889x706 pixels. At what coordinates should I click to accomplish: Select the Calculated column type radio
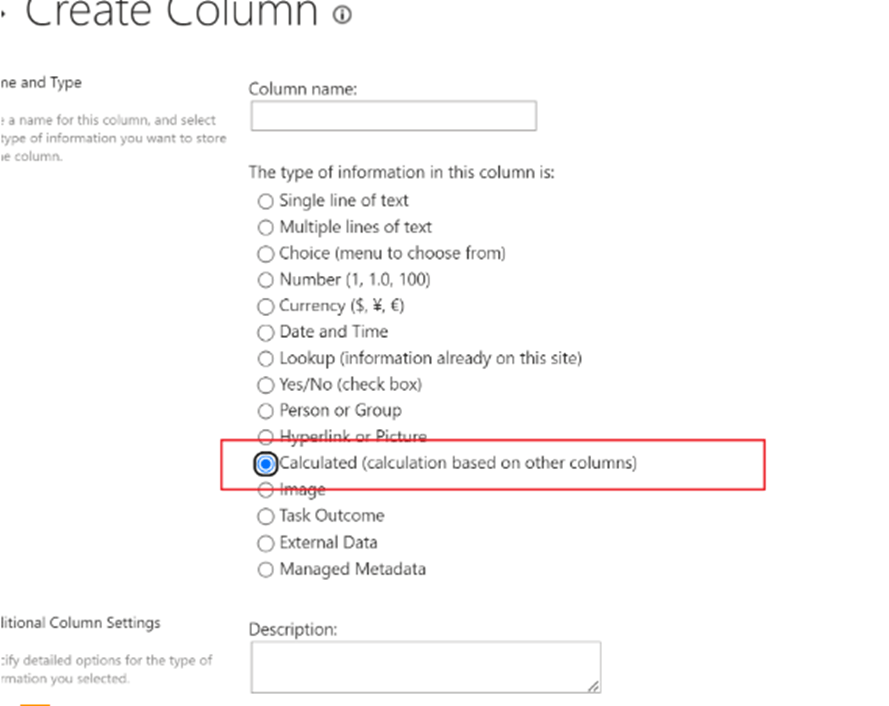[x=265, y=464]
